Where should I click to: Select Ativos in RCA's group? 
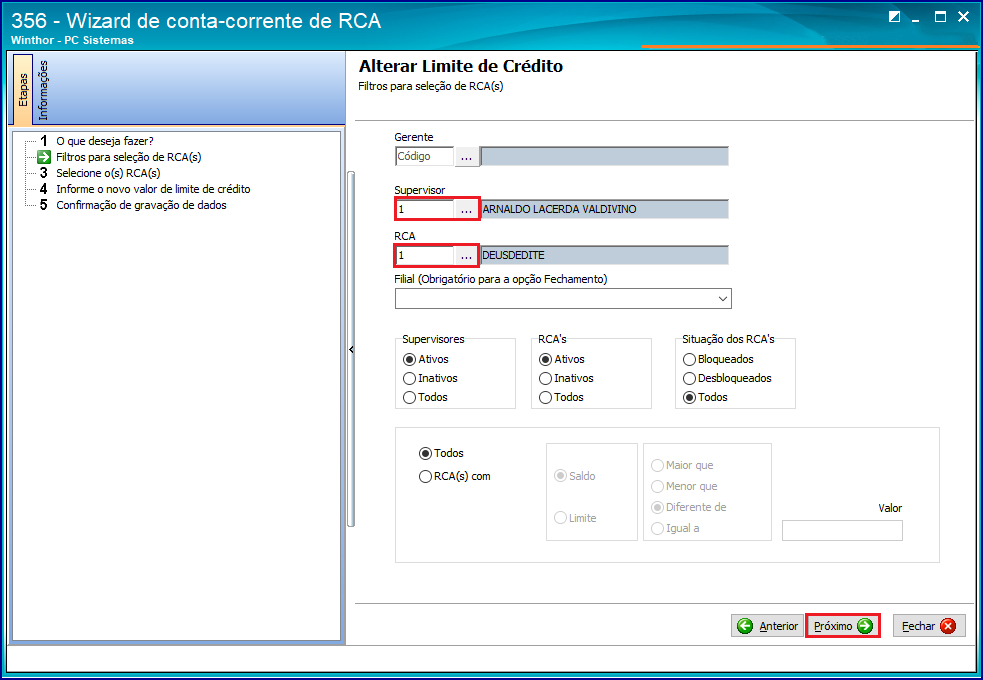(x=562, y=359)
